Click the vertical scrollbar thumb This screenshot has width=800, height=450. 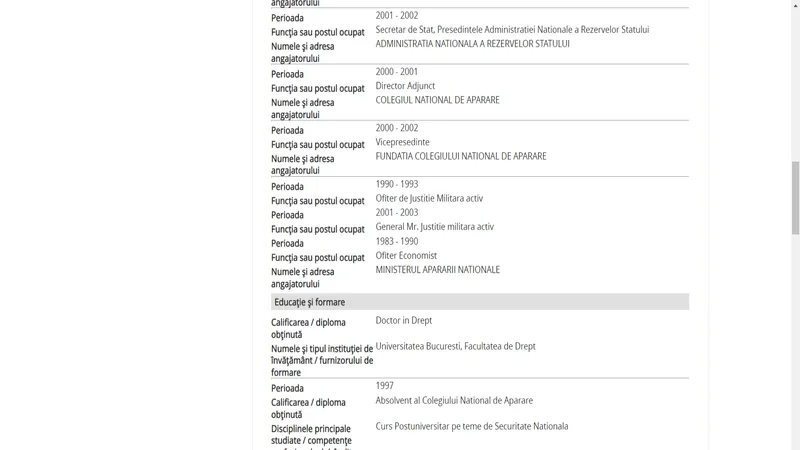point(795,197)
